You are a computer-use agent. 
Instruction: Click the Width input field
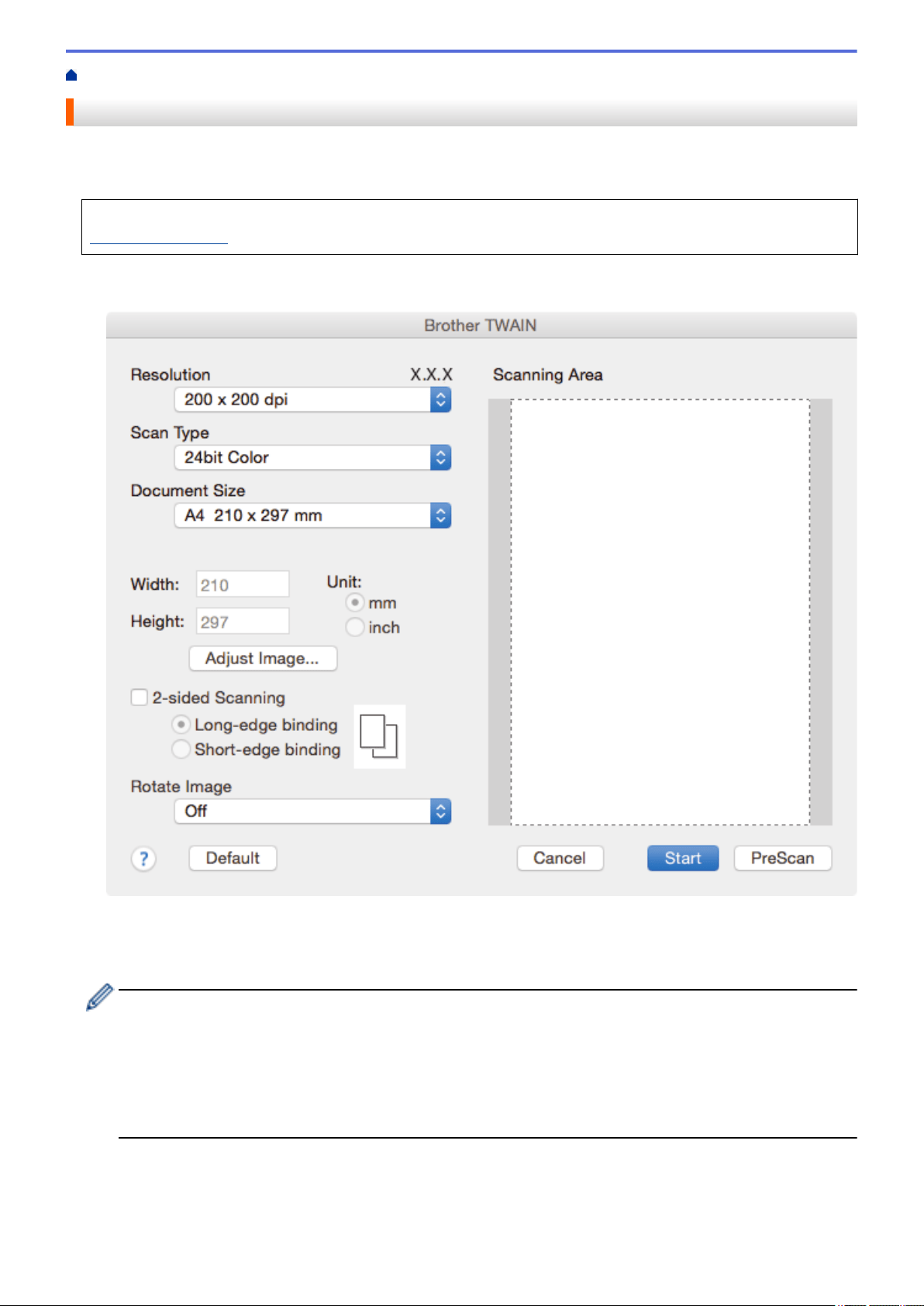pos(243,584)
